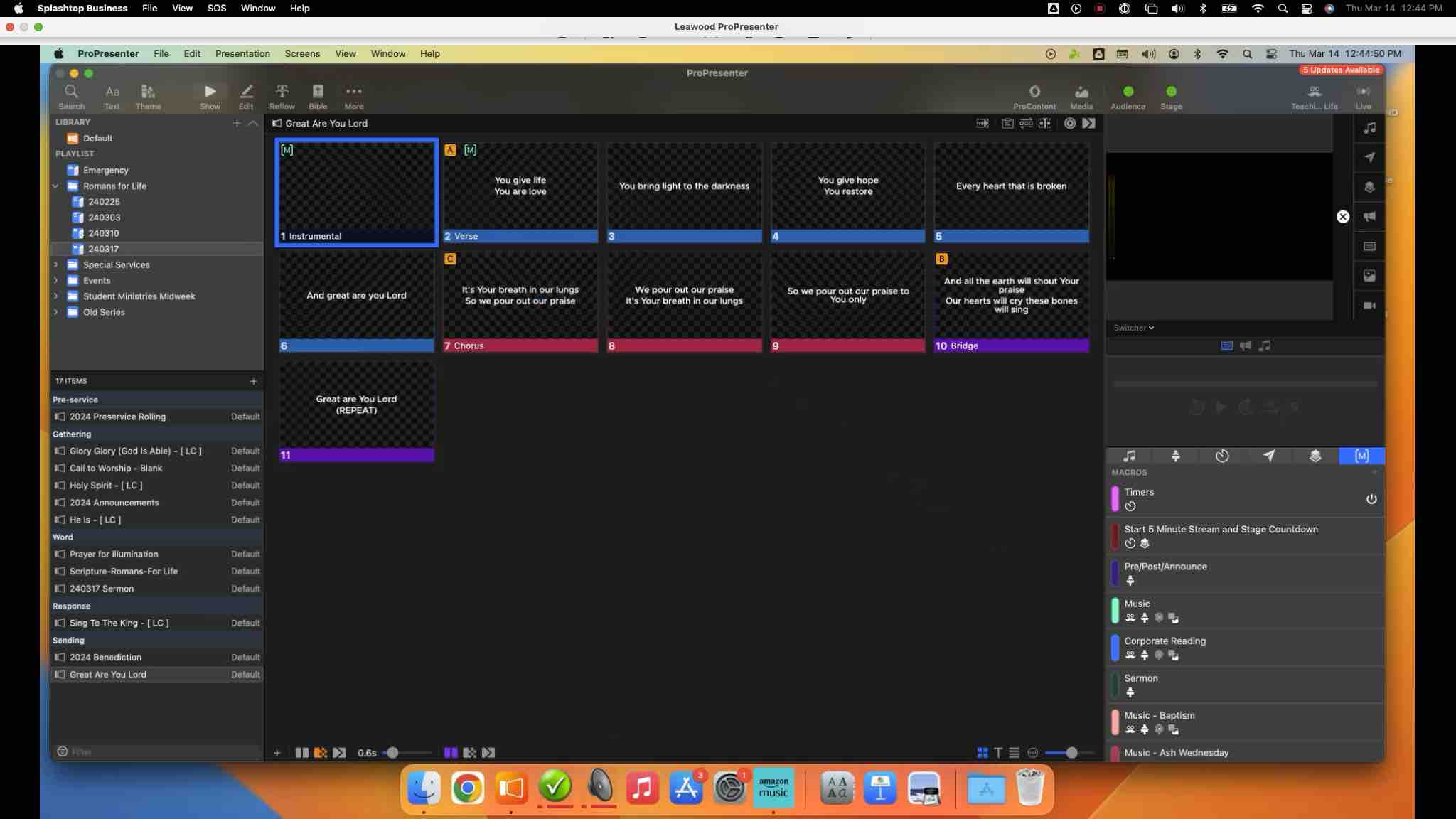Open the Media bin icon
The height and width of the screenshot is (819, 1456).
click(x=1081, y=96)
